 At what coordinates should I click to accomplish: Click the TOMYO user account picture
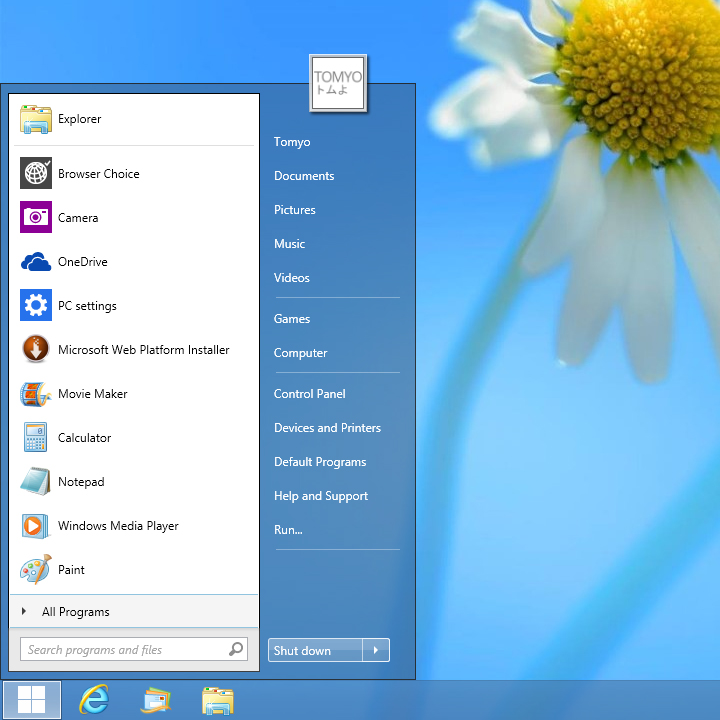[338, 83]
